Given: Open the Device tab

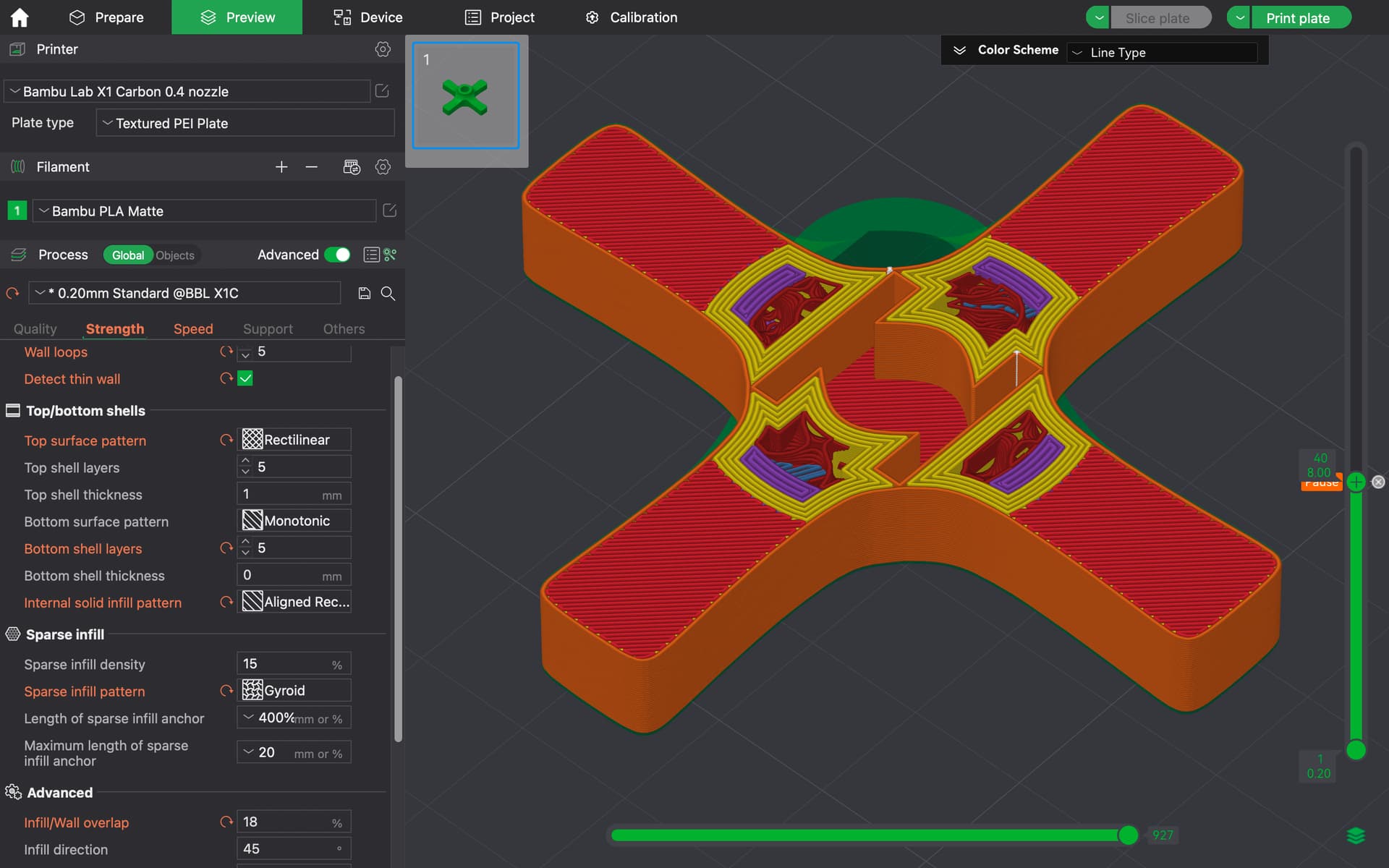Looking at the screenshot, I should pyautogui.click(x=368, y=17).
